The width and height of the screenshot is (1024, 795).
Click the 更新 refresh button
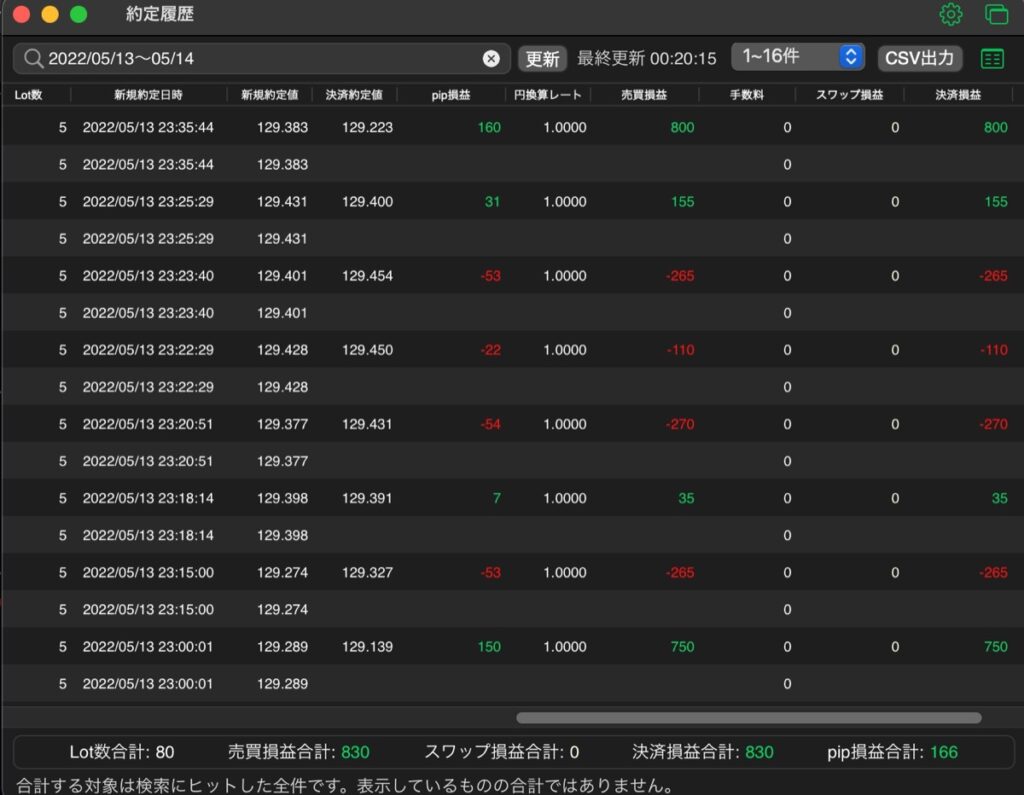pos(542,59)
